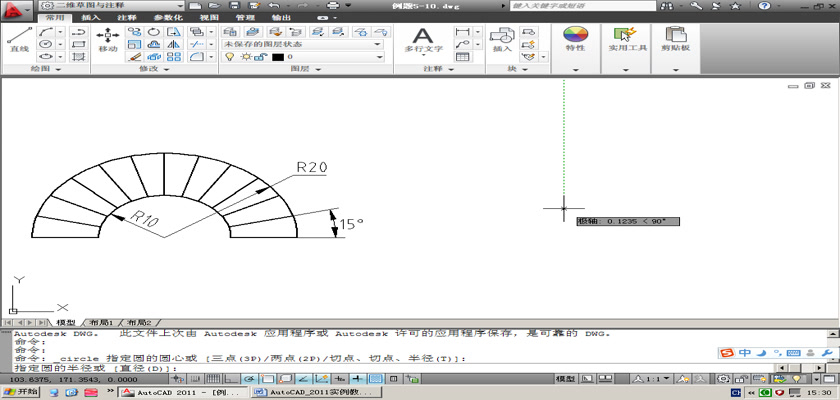This screenshot has height=400, width=840.
Task: Select the Rectangle tool in Draw panel
Action: pos(79,44)
